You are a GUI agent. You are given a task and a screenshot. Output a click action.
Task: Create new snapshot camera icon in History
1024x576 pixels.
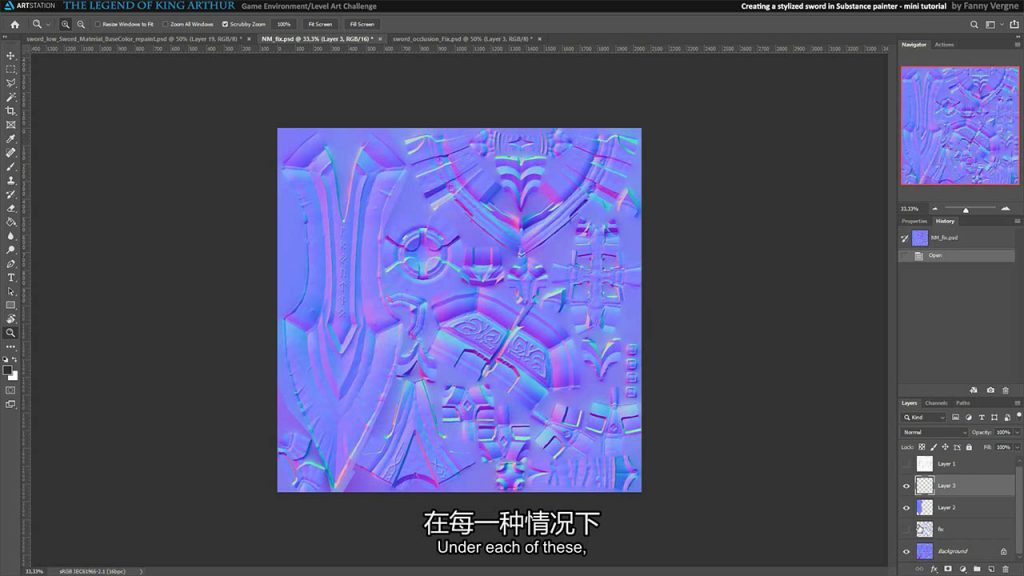pyautogui.click(x=990, y=390)
